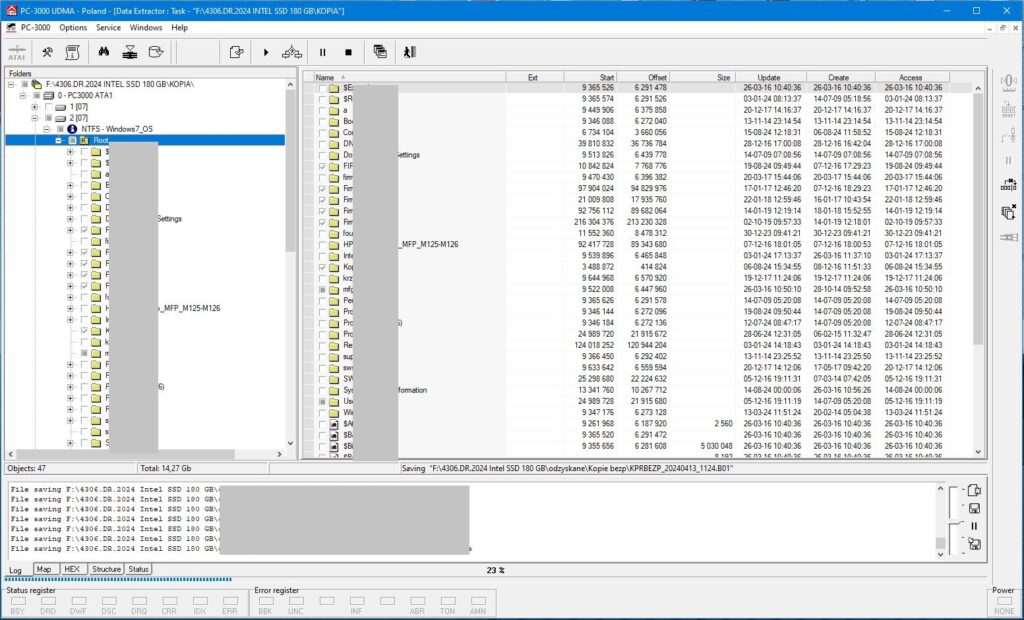Collapse the Root folder node

point(58,140)
